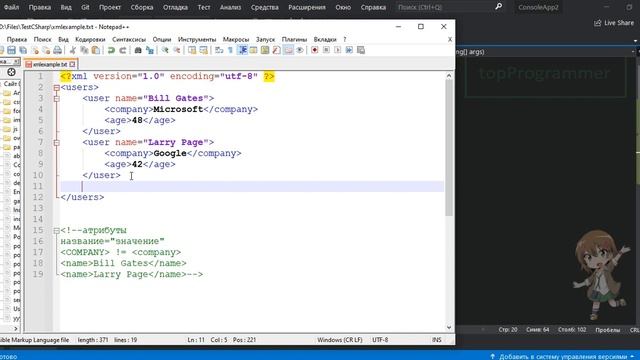Toggle the indent guide icon
This screenshot has height=360, width=640.
coord(242,50)
